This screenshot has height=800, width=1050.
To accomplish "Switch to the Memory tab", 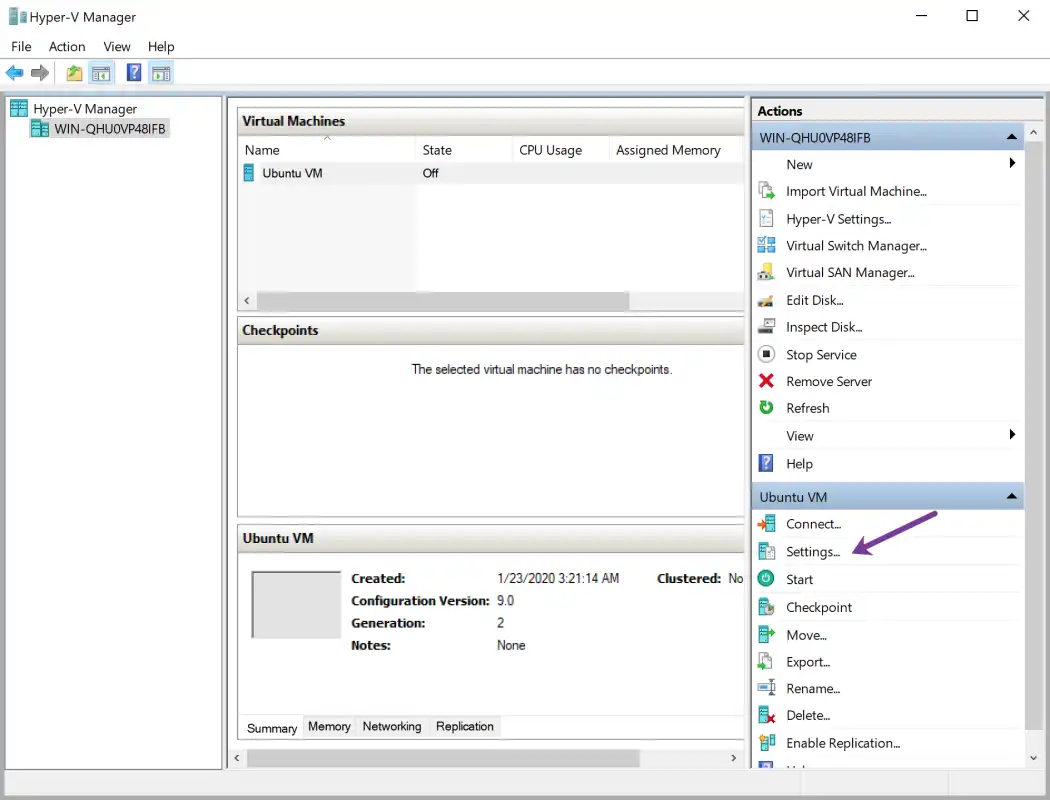I will 329,726.
